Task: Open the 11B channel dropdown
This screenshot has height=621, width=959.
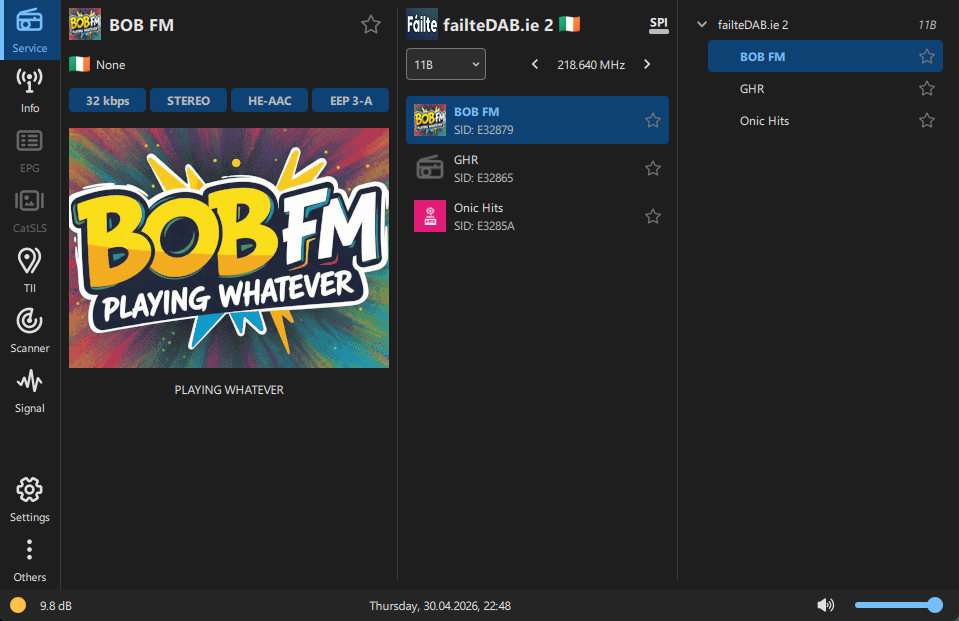Action: pyautogui.click(x=446, y=64)
